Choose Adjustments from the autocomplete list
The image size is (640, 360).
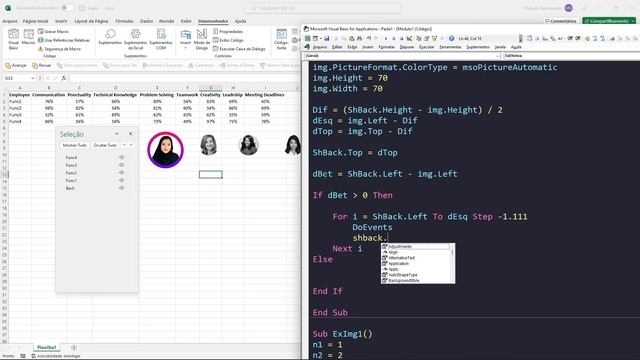point(416,247)
